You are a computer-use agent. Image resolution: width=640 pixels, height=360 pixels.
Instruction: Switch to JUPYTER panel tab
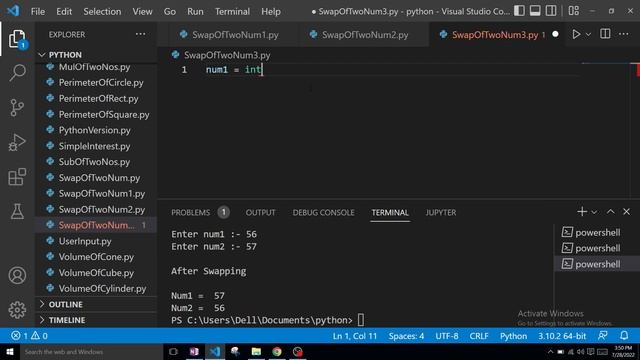(x=441, y=213)
